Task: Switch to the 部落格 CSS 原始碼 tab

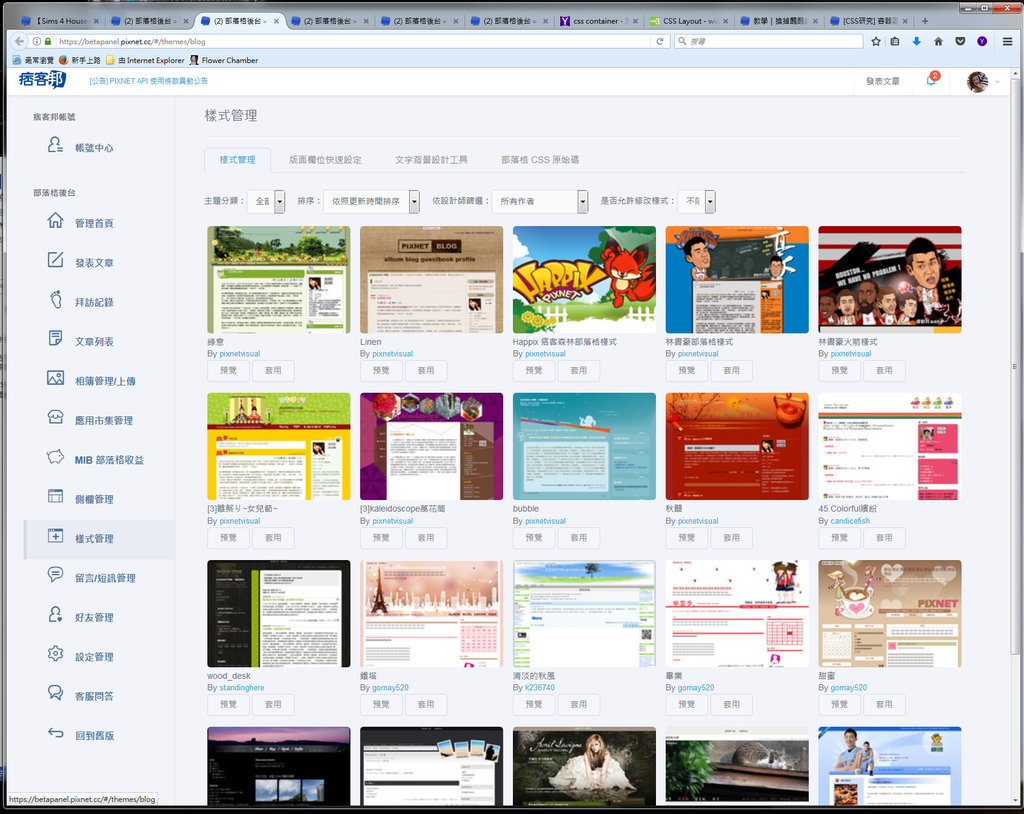Action: coord(540,160)
